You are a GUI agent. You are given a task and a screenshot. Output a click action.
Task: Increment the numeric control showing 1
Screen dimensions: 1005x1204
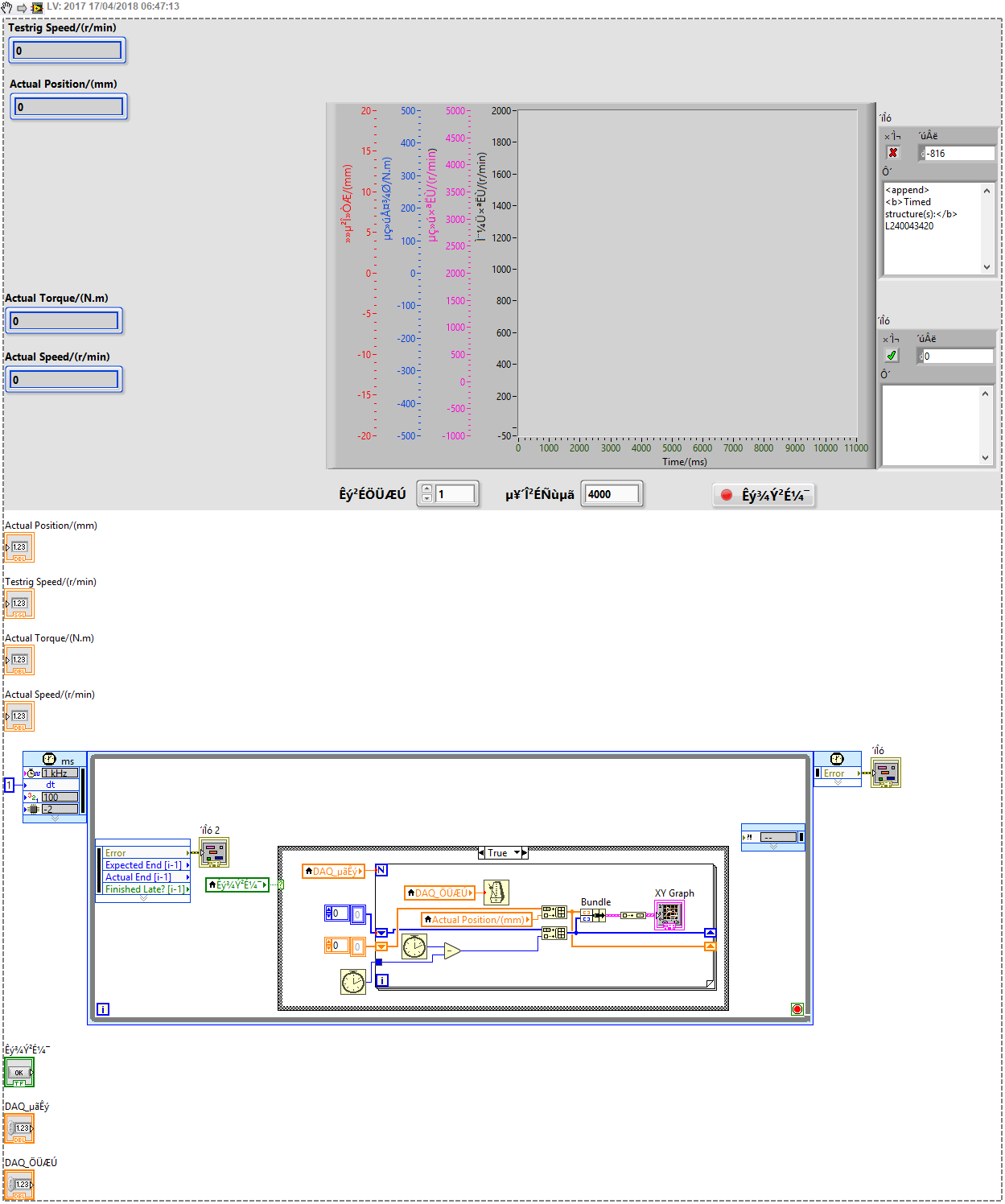pyautogui.click(x=426, y=489)
